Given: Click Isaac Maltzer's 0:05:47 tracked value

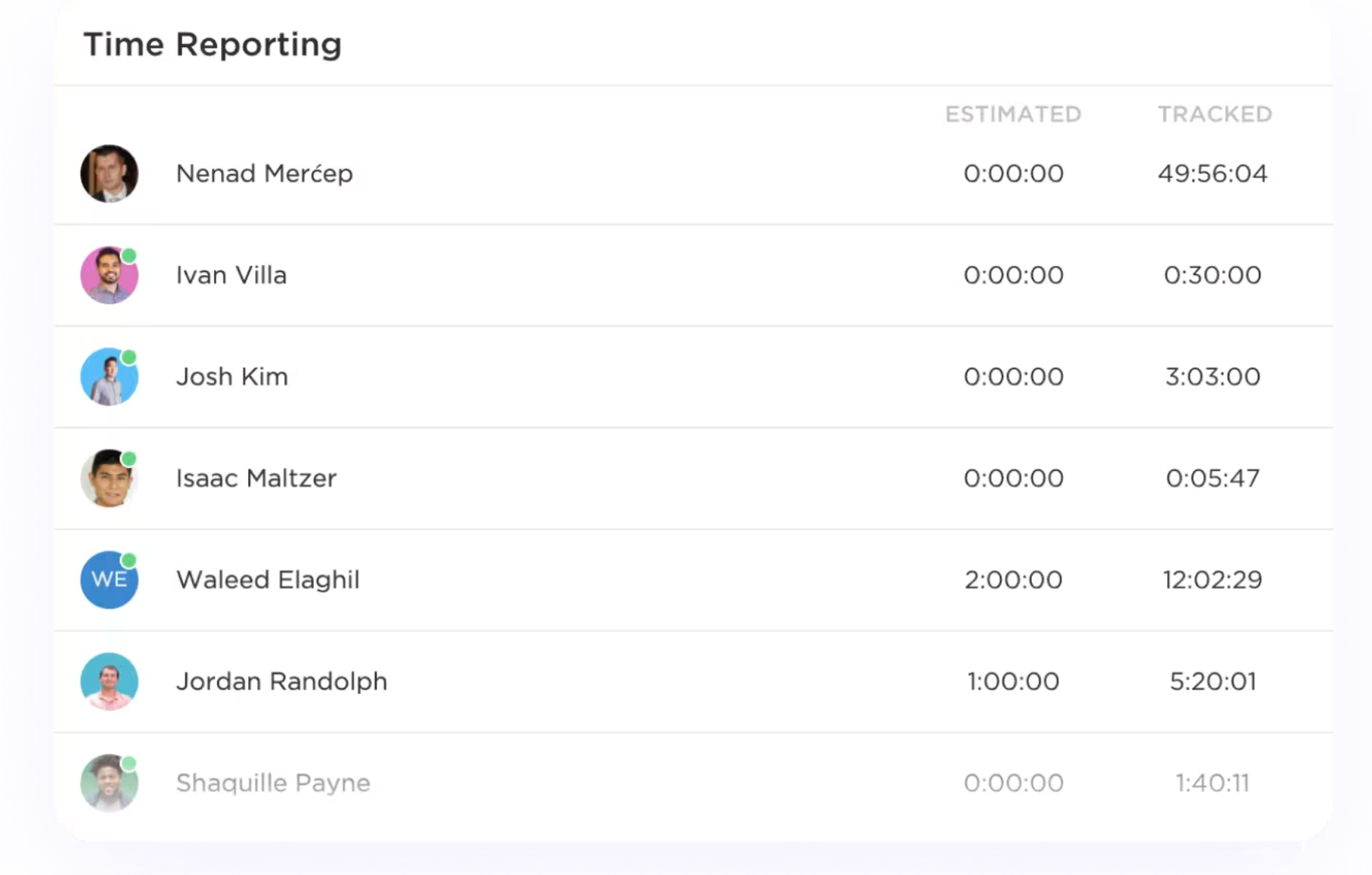Looking at the screenshot, I should coord(1213,479).
